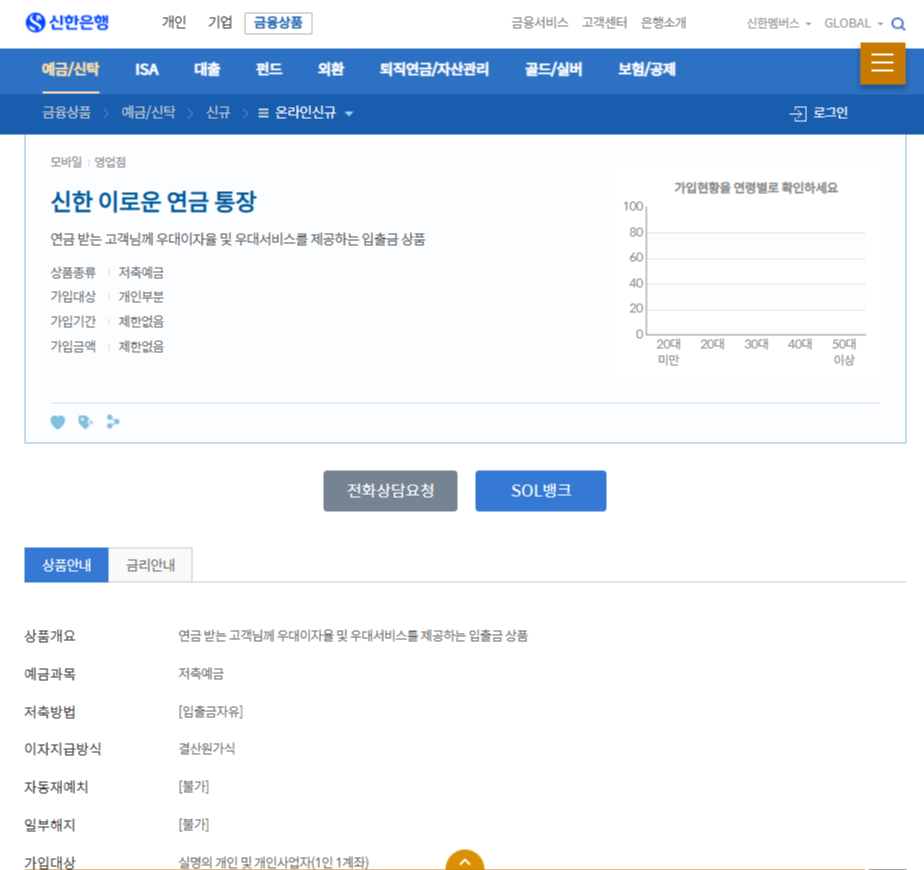
Task: Click the 개인부분 value beside 가입대상
Action: (x=141, y=297)
